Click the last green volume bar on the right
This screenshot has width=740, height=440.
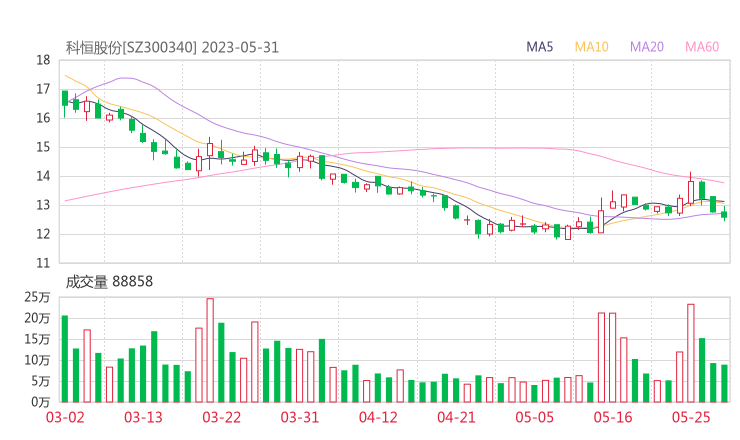click(724, 383)
